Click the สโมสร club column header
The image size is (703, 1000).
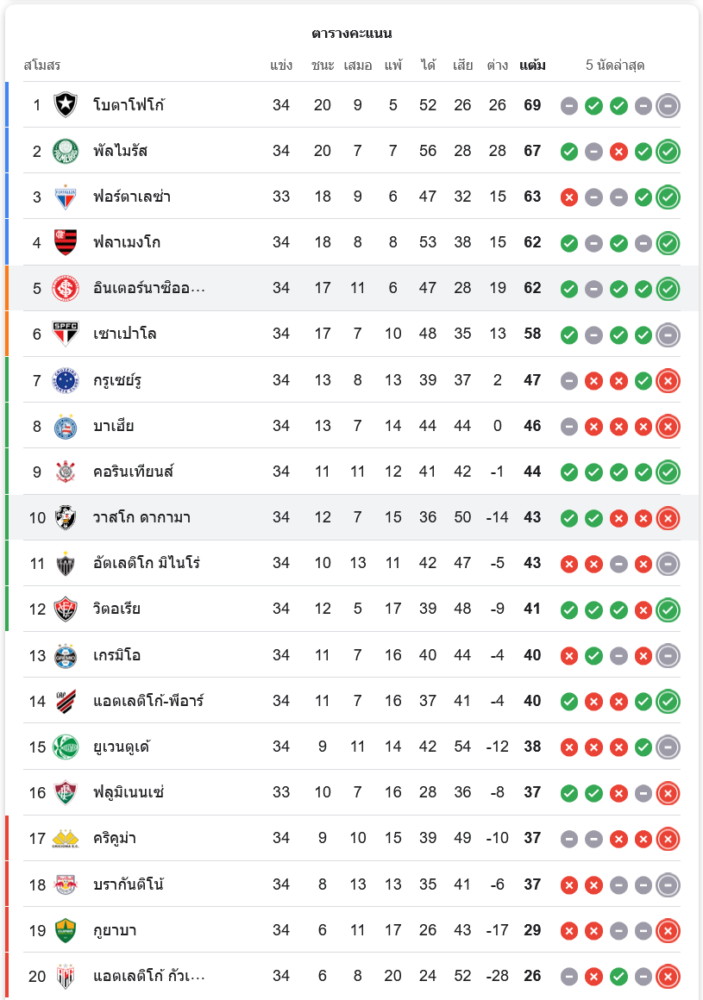point(42,65)
